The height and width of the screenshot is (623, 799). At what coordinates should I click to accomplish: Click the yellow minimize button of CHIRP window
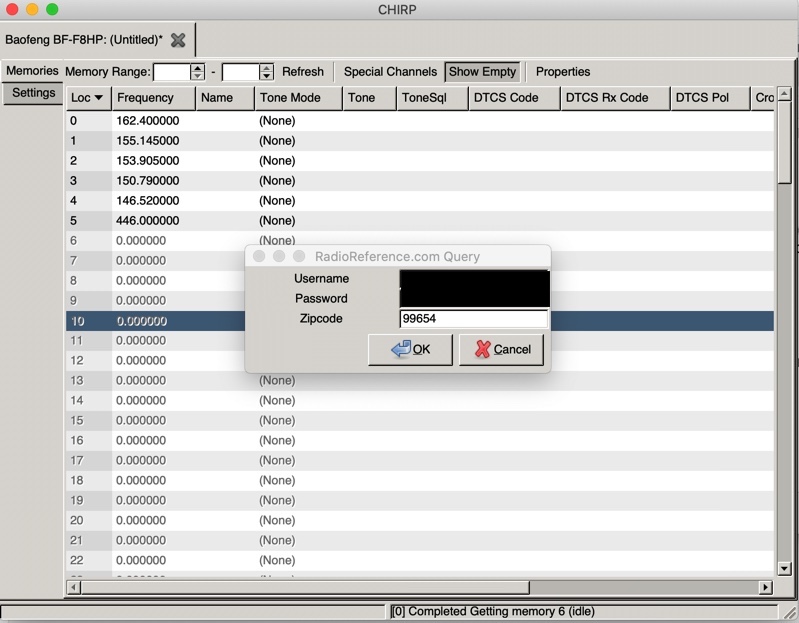pyautogui.click(x=32, y=9)
